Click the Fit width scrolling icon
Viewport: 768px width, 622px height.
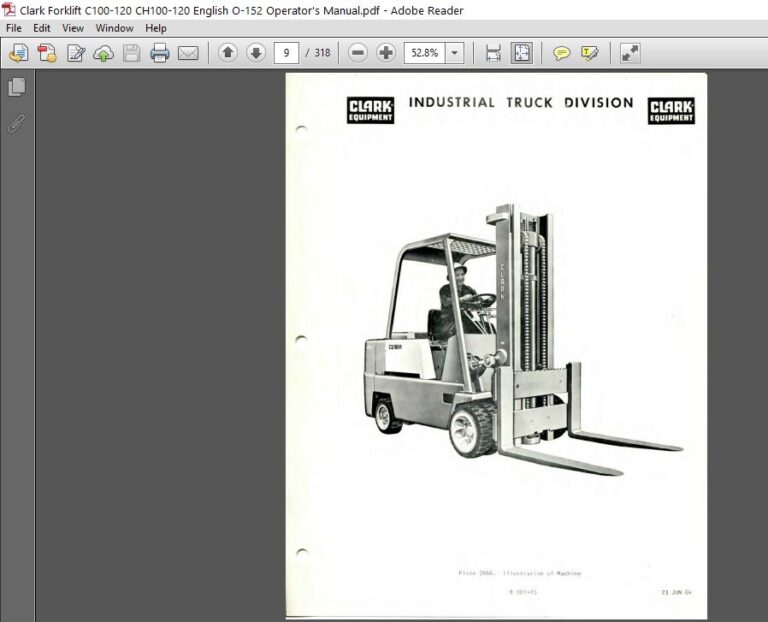493,53
